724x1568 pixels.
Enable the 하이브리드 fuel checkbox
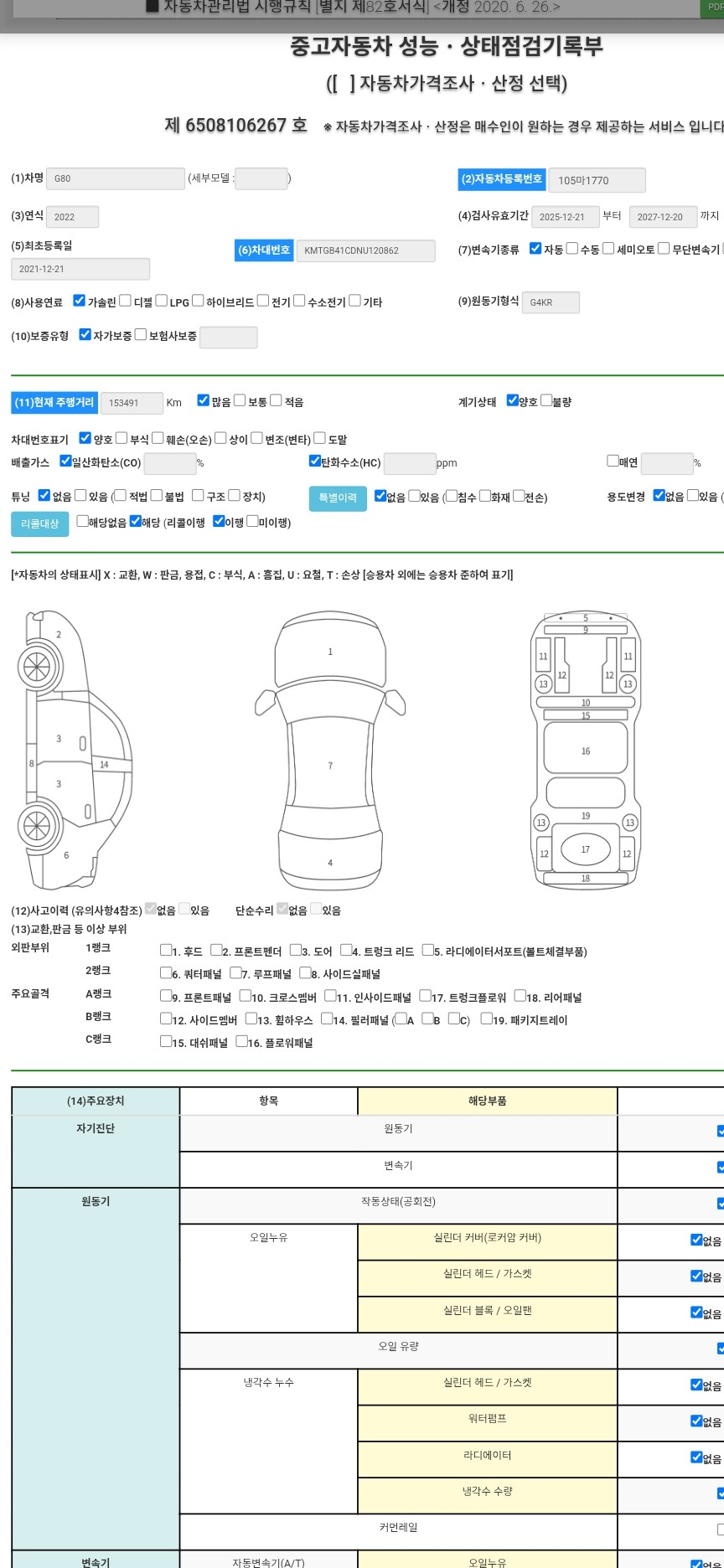click(x=198, y=301)
